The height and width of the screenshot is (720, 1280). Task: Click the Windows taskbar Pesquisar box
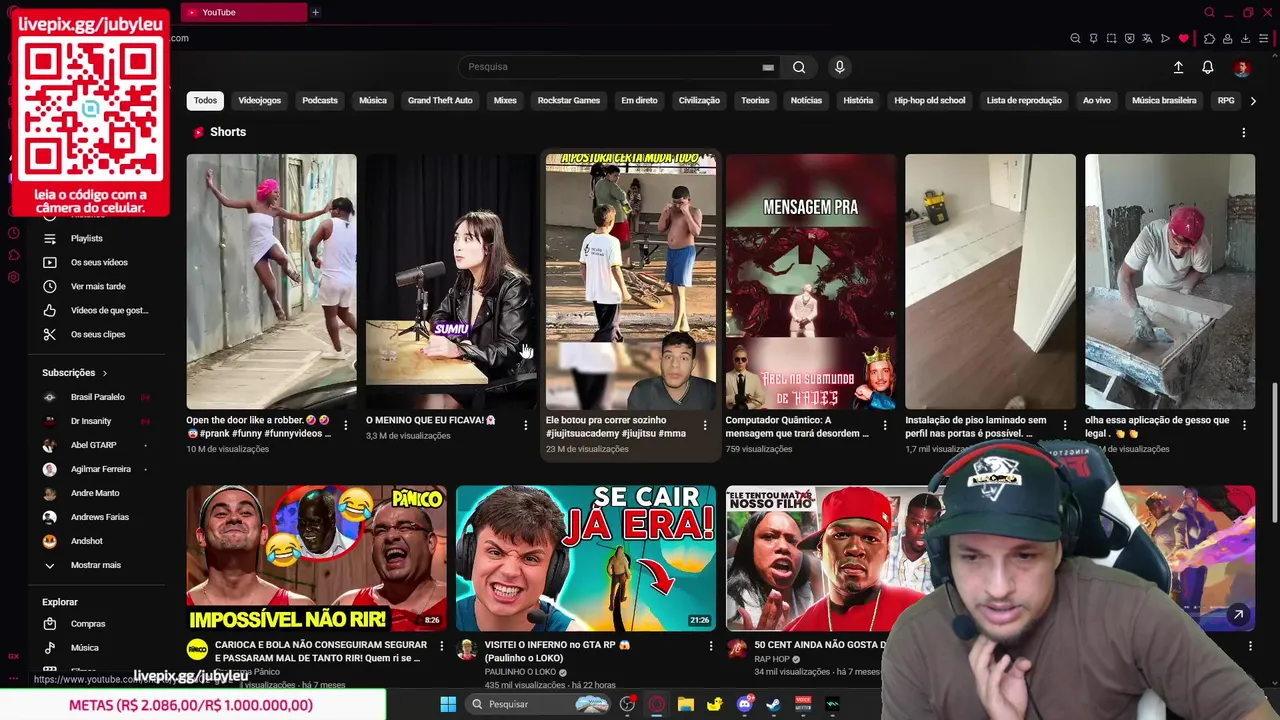tap(540, 704)
